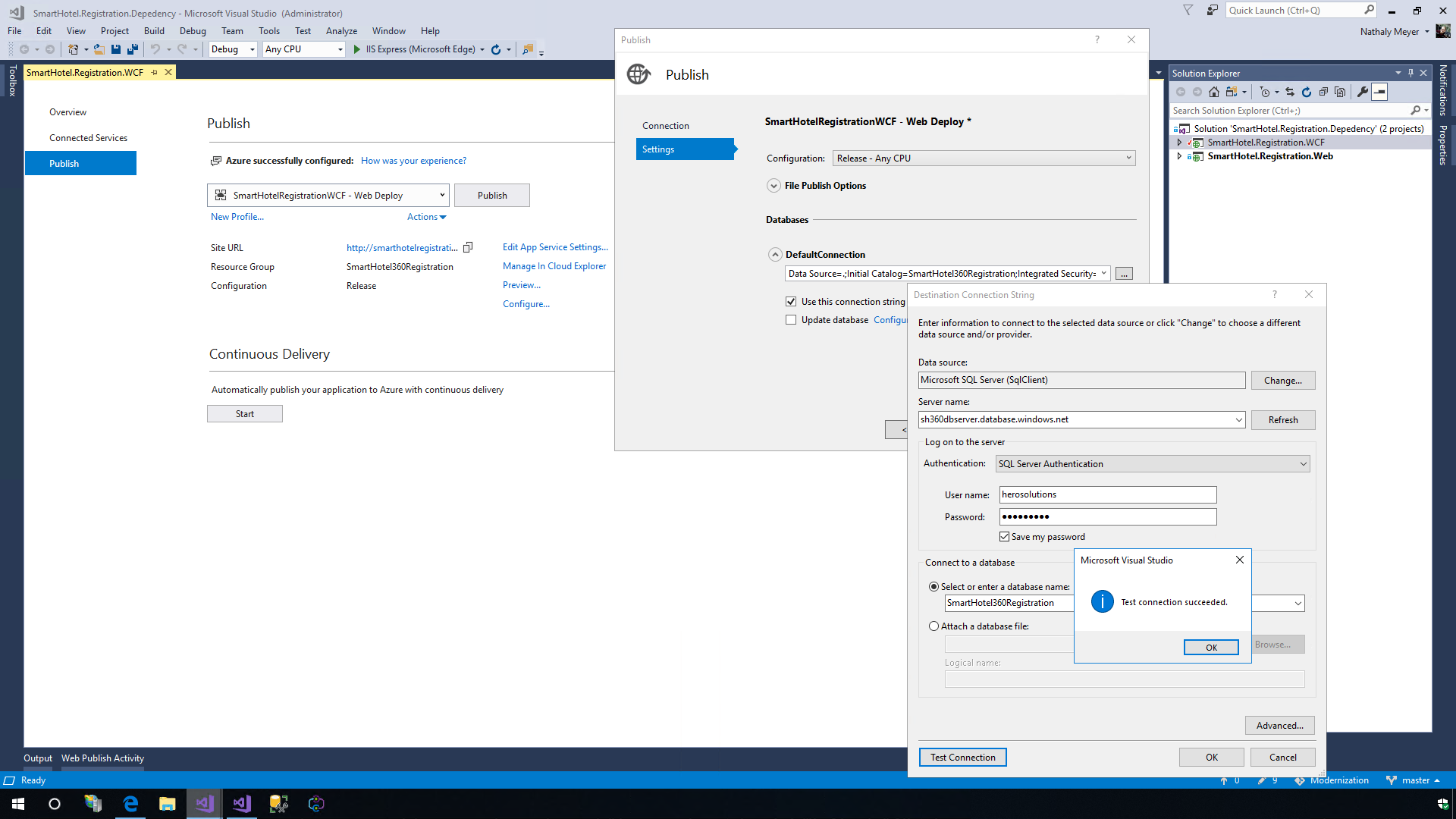1456x819 pixels.
Task: Toggle Save my password checkbox
Action: tap(1005, 537)
